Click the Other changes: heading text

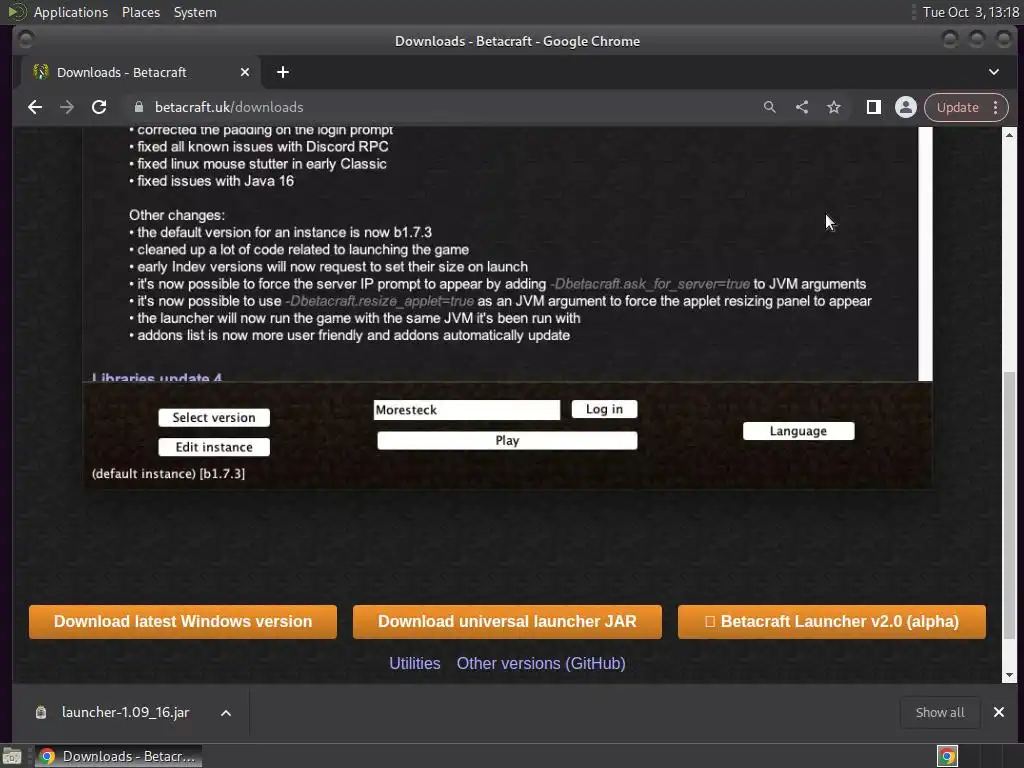[x=177, y=215]
